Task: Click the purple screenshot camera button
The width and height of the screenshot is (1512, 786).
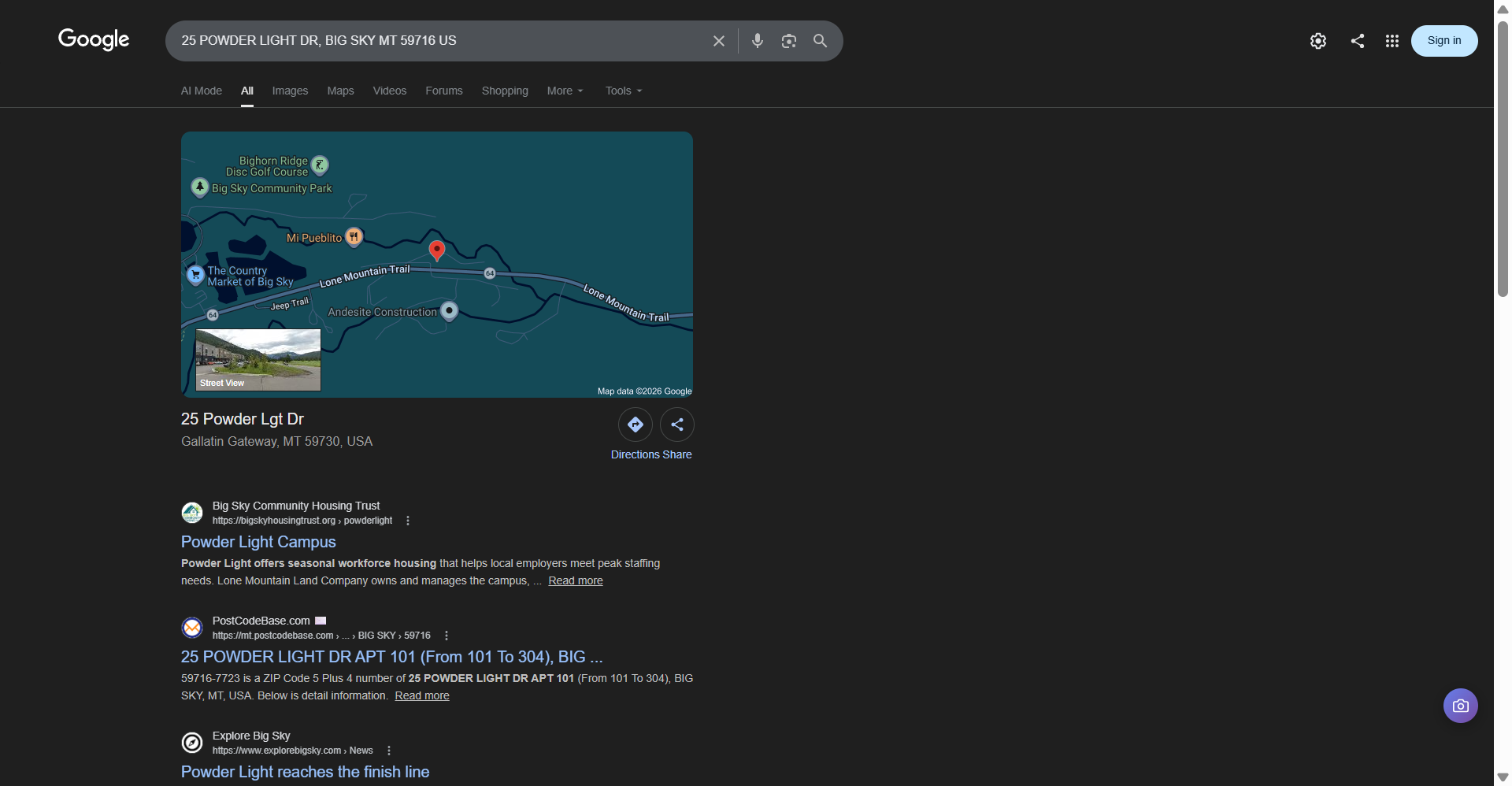Action: coord(1460,706)
